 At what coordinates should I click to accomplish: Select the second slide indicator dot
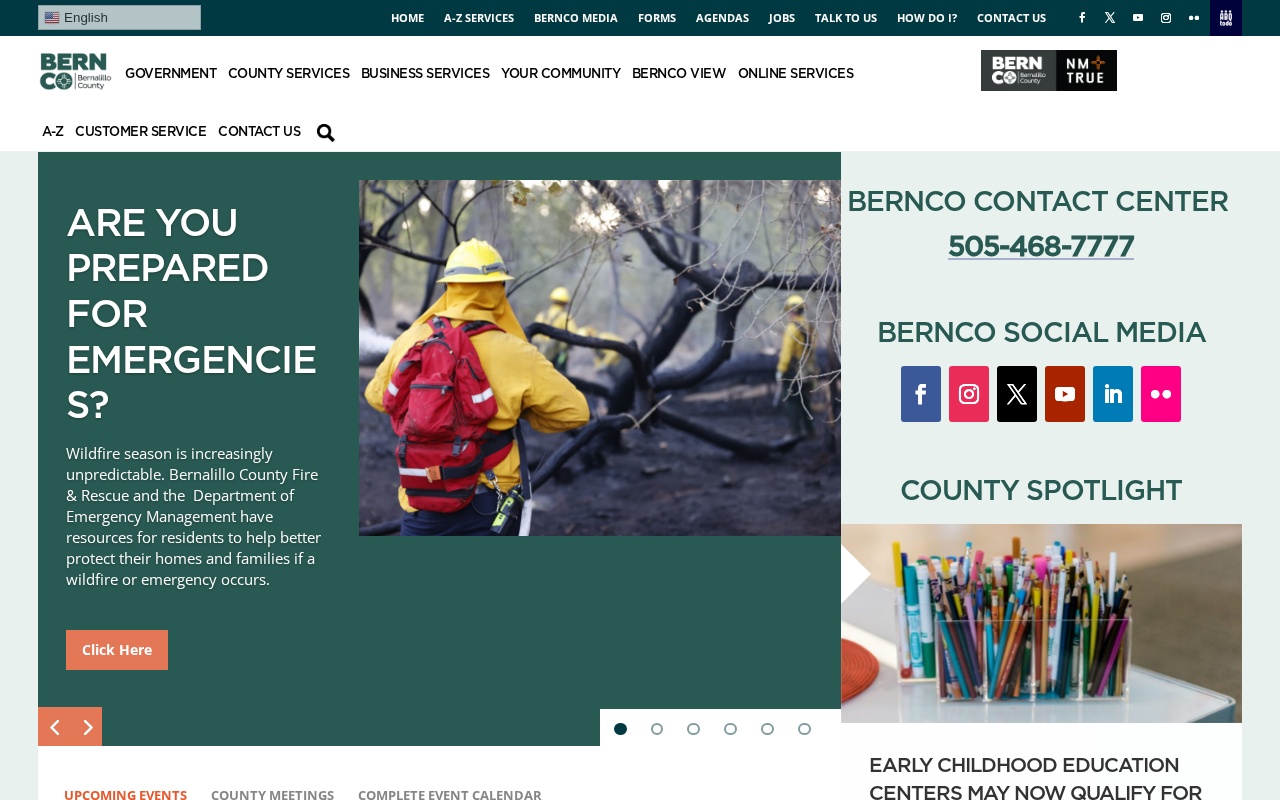(x=657, y=729)
